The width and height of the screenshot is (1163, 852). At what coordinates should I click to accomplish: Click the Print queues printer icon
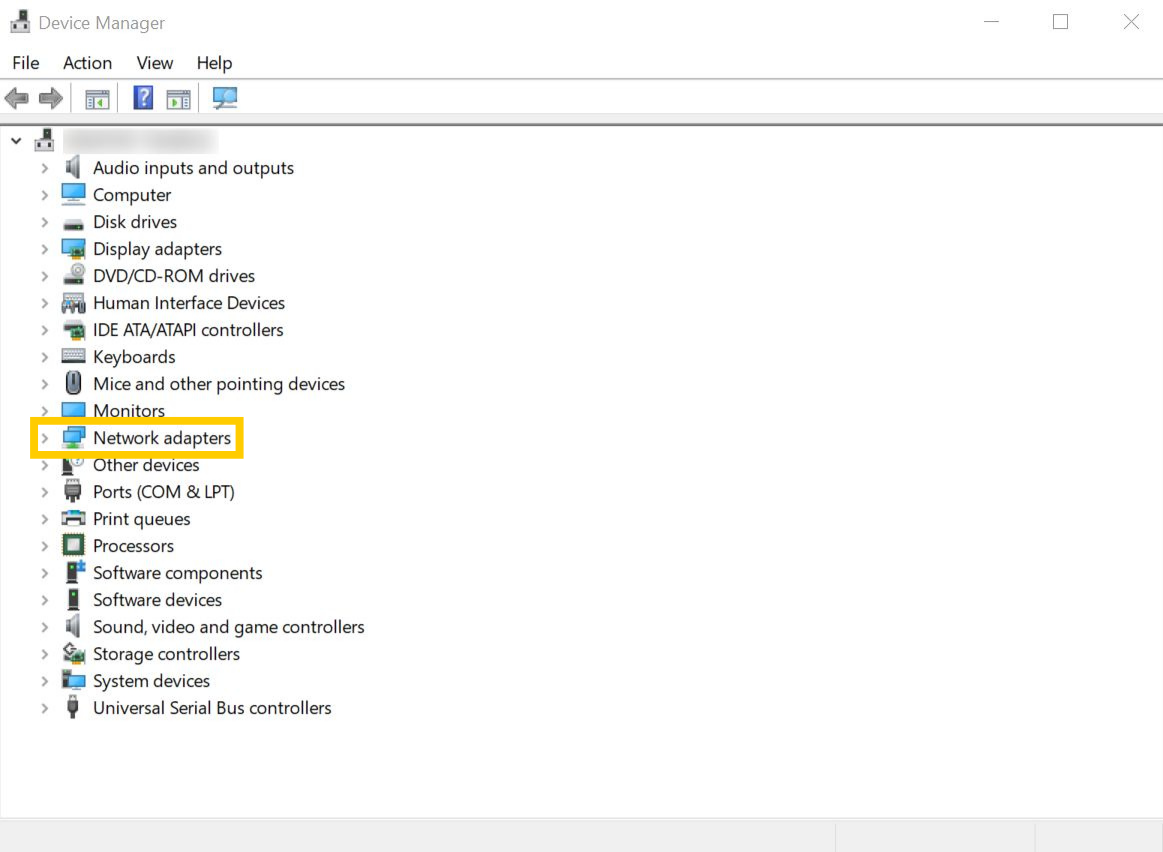(73, 518)
